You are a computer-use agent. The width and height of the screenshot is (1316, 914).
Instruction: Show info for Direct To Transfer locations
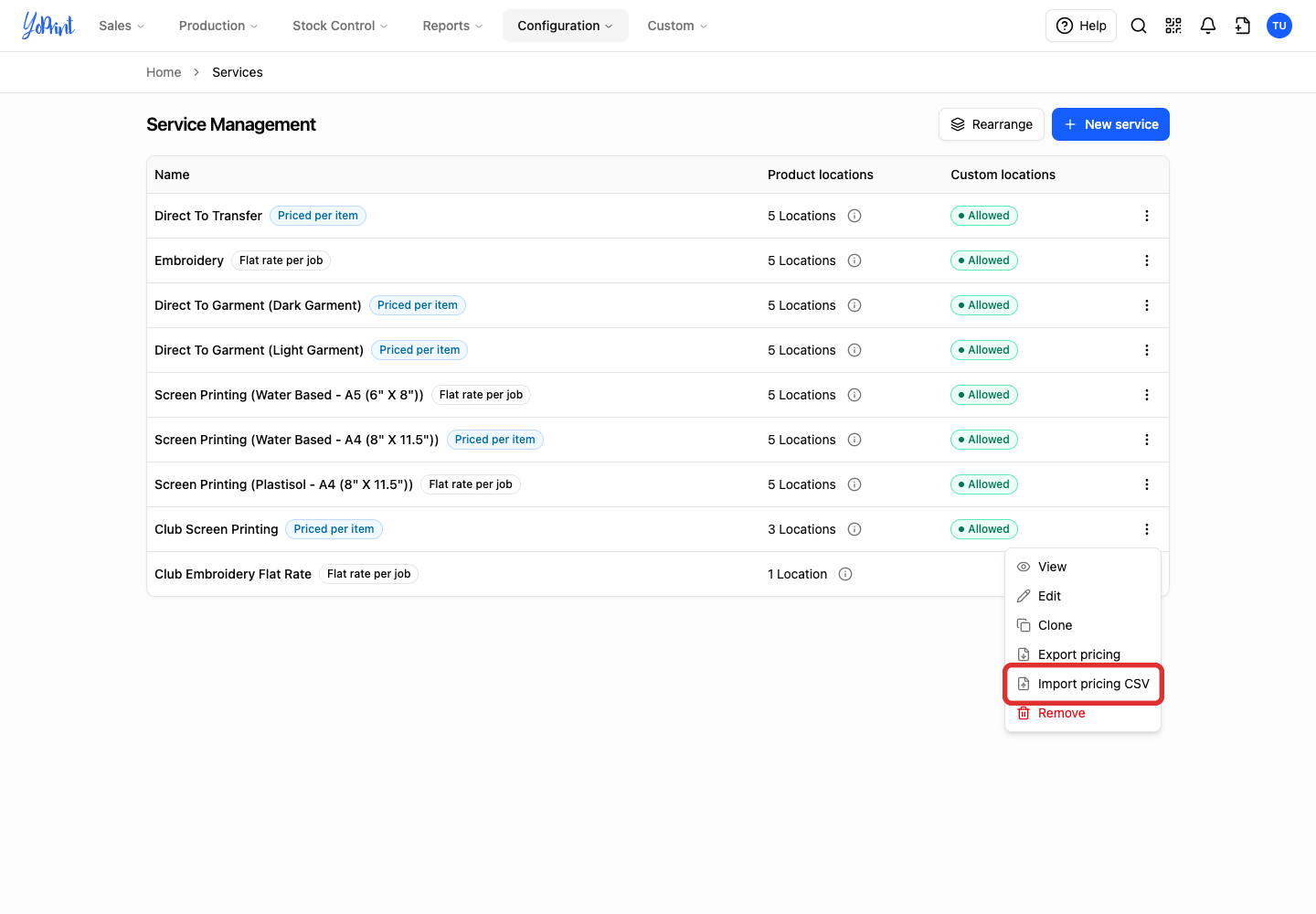coord(854,216)
